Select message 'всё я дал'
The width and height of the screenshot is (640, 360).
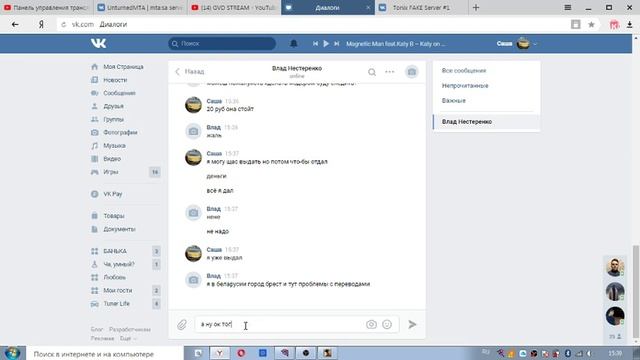[x=220, y=191]
